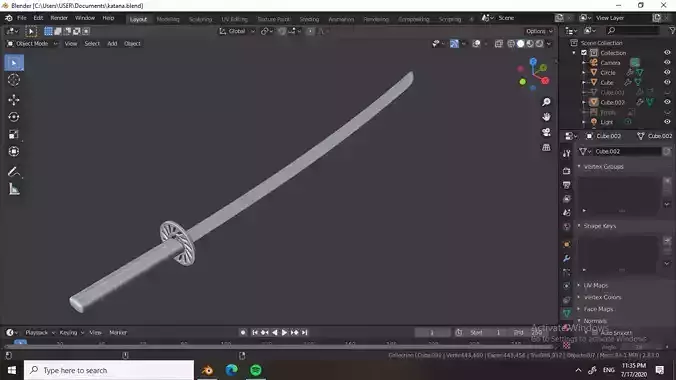The width and height of the screenshot is (676, 380).
Task: Open the Physics properties tab
Action: click(566, 286)
